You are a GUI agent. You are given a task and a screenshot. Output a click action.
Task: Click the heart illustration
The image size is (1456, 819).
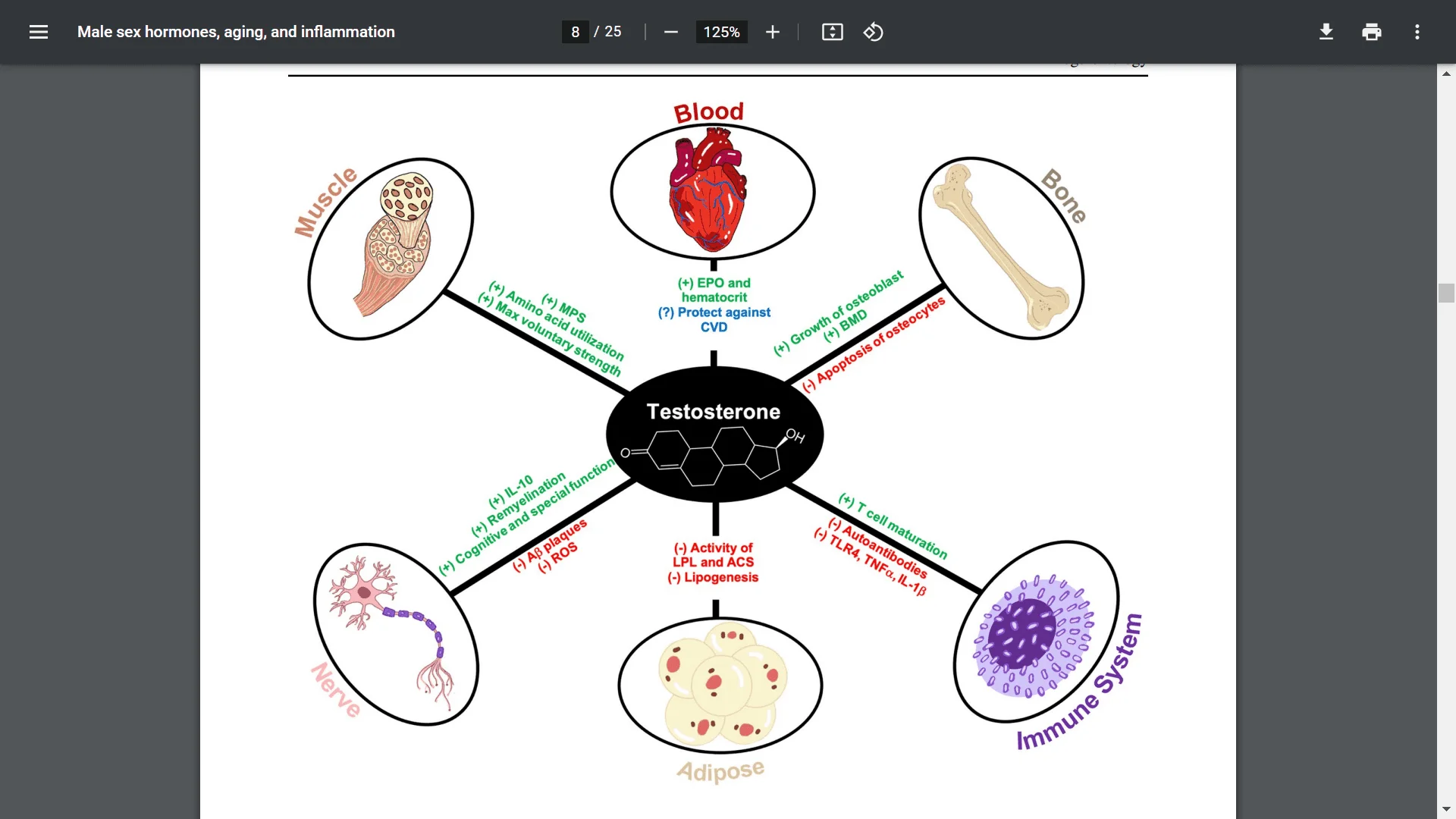[x=708, y=190]
